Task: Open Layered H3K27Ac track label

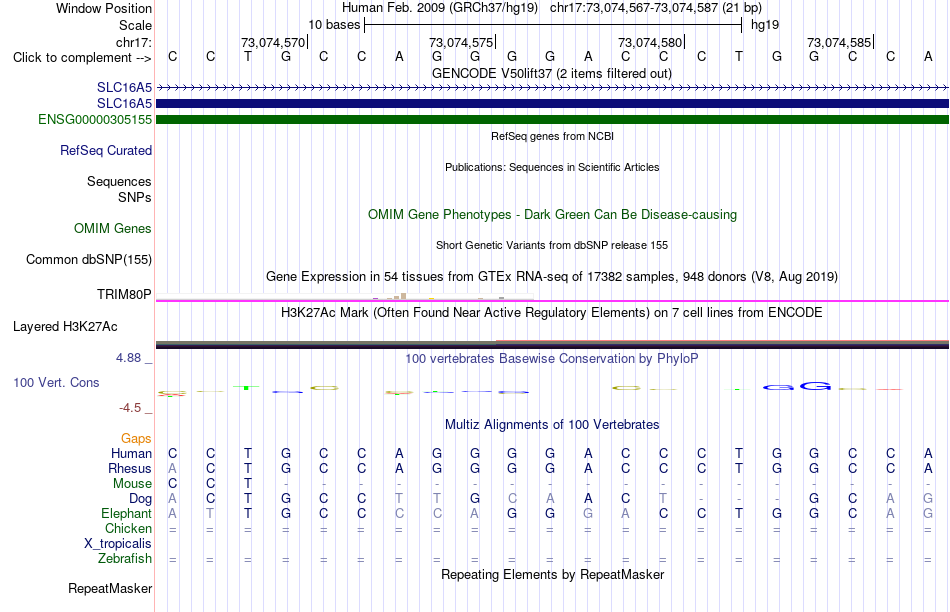Action: click(65, 327)
